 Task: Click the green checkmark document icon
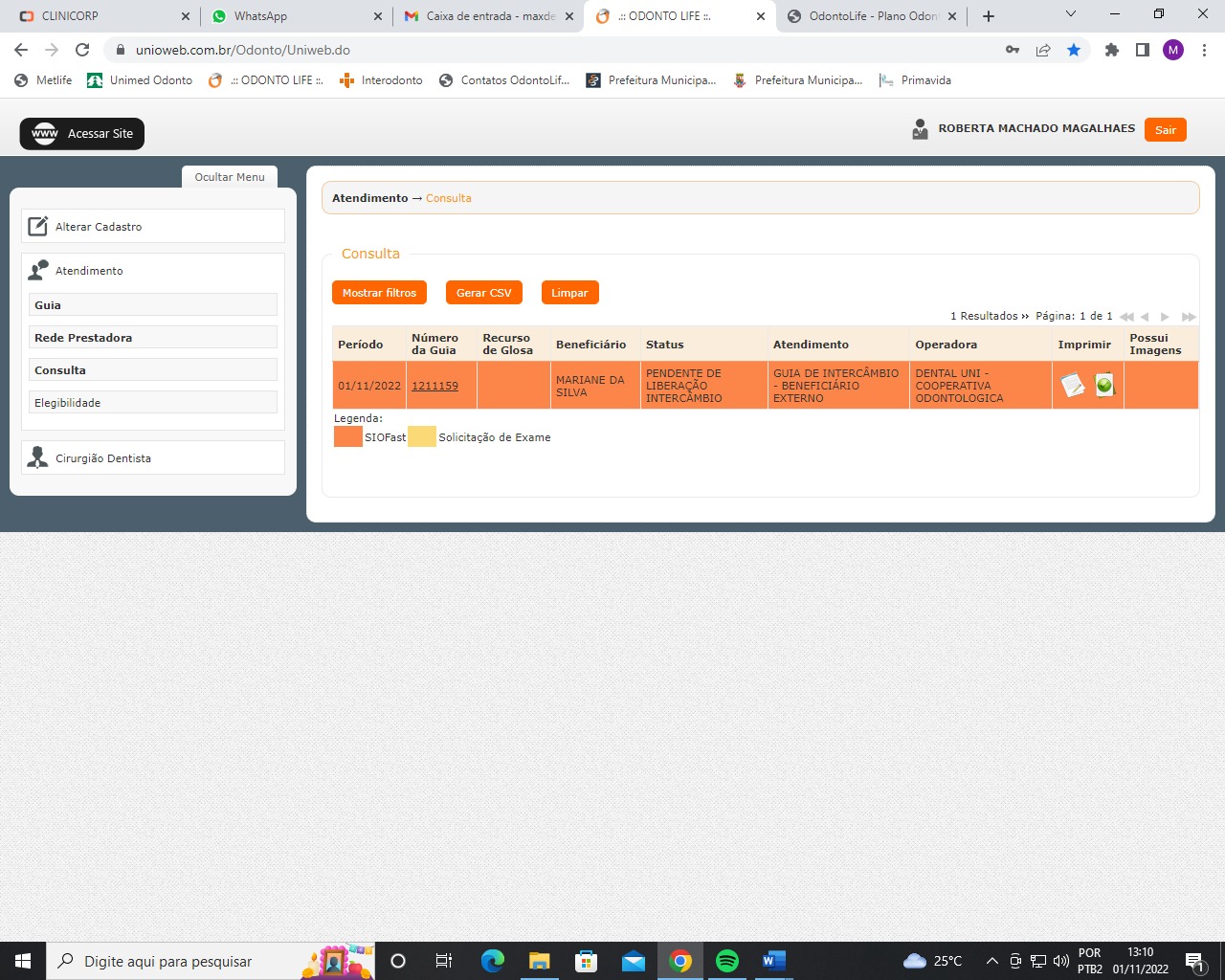[x=1104, y=385]
